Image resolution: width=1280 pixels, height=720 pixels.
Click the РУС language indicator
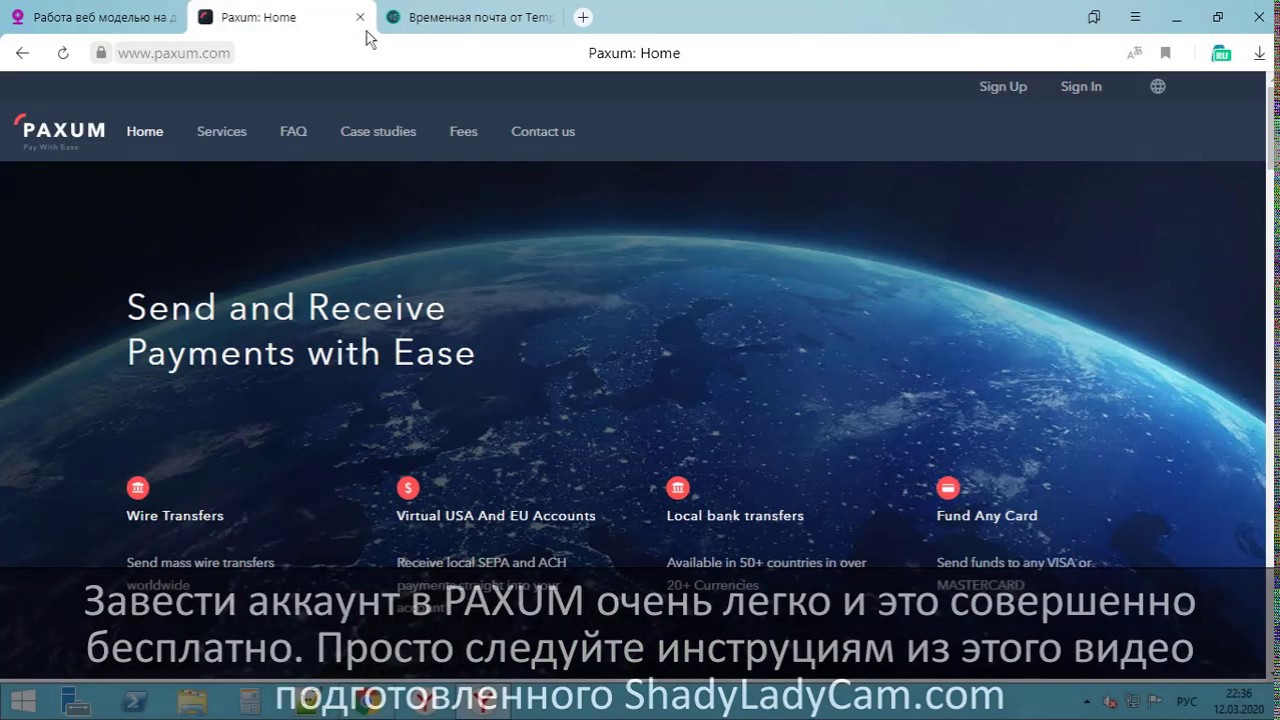(1186, 702)
